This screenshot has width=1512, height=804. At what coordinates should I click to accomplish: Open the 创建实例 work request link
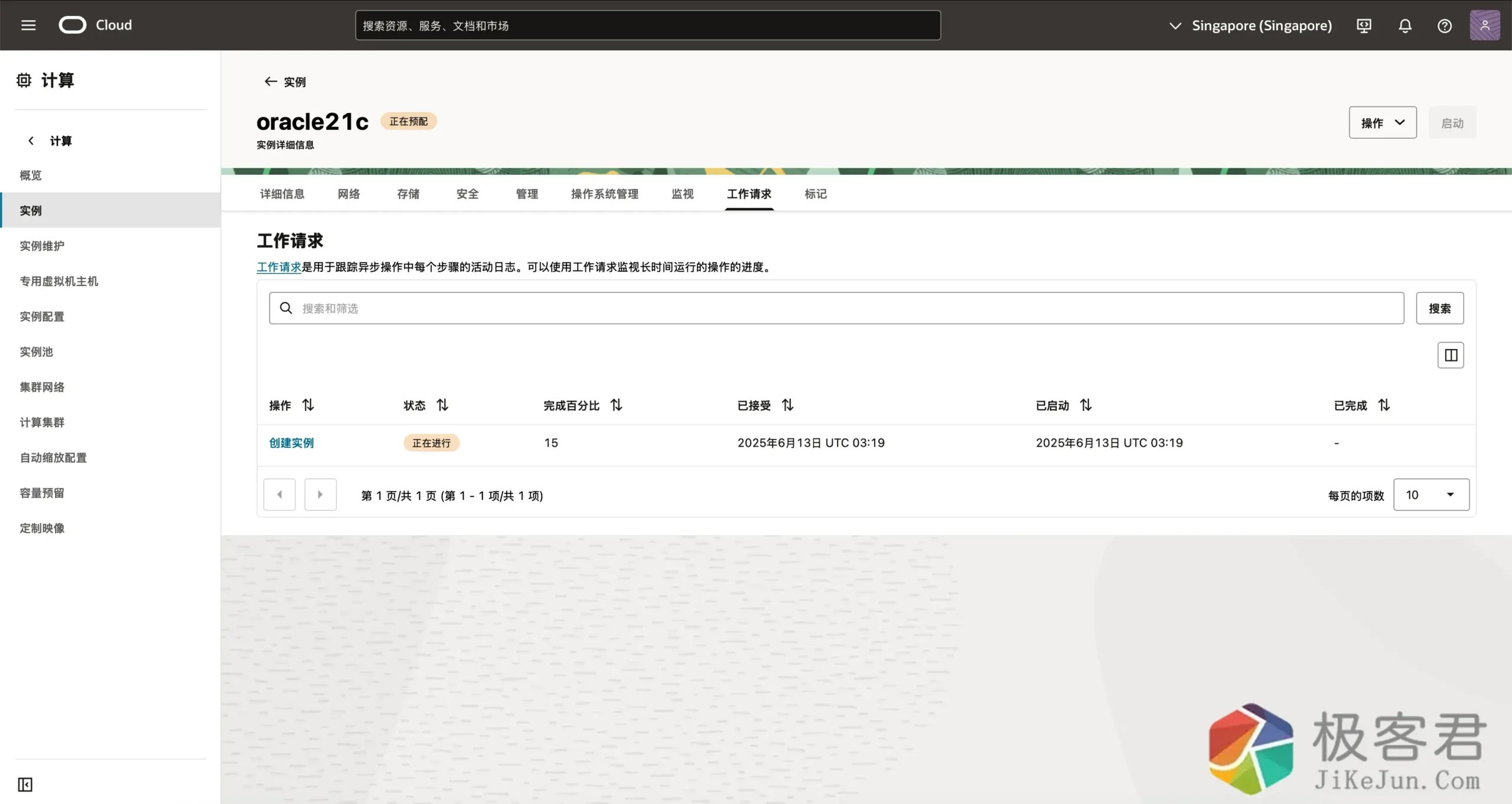(x=292, y=442)
